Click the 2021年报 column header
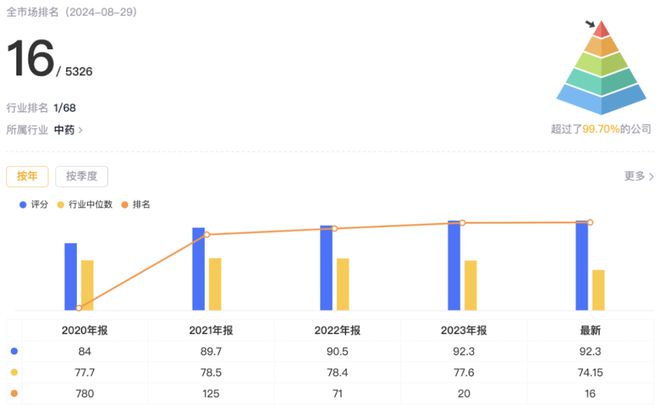Viewport: 660px width, 415px height. (211, 330)
